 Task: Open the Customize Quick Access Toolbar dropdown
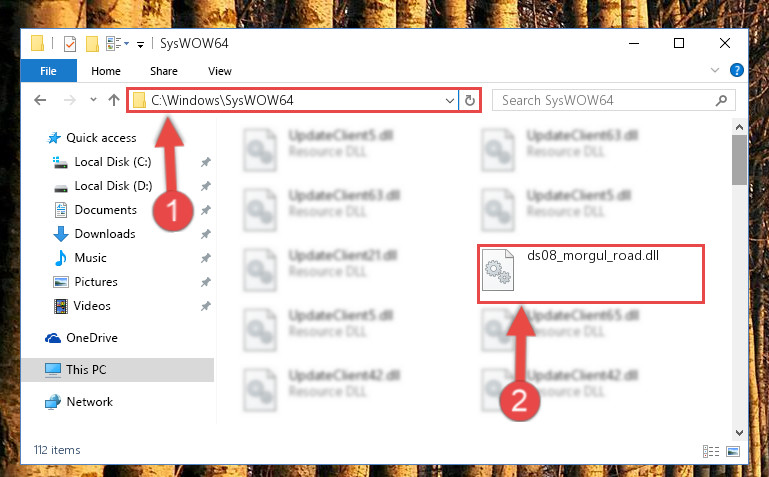coord(140,45)
